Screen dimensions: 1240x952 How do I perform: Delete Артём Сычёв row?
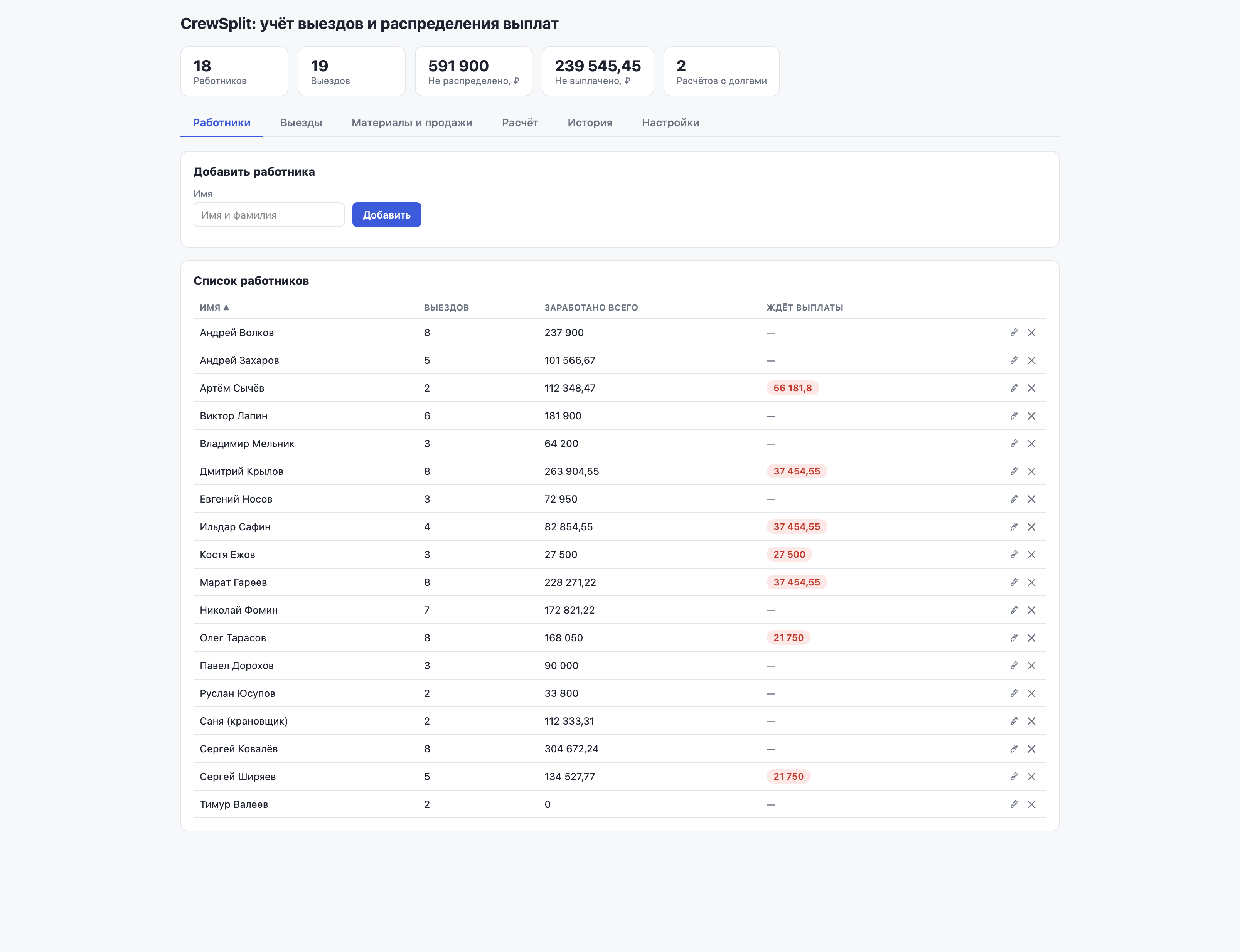[1031, 388]
